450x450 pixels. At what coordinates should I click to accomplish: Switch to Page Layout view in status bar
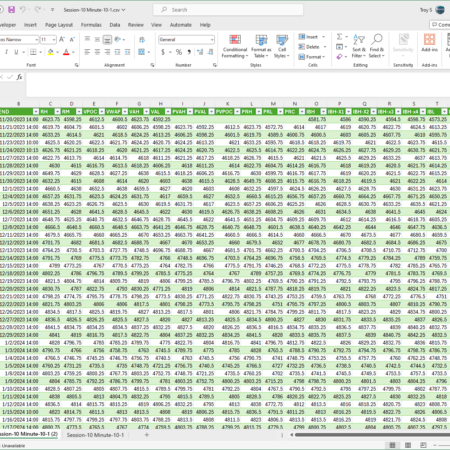[408, 445]
